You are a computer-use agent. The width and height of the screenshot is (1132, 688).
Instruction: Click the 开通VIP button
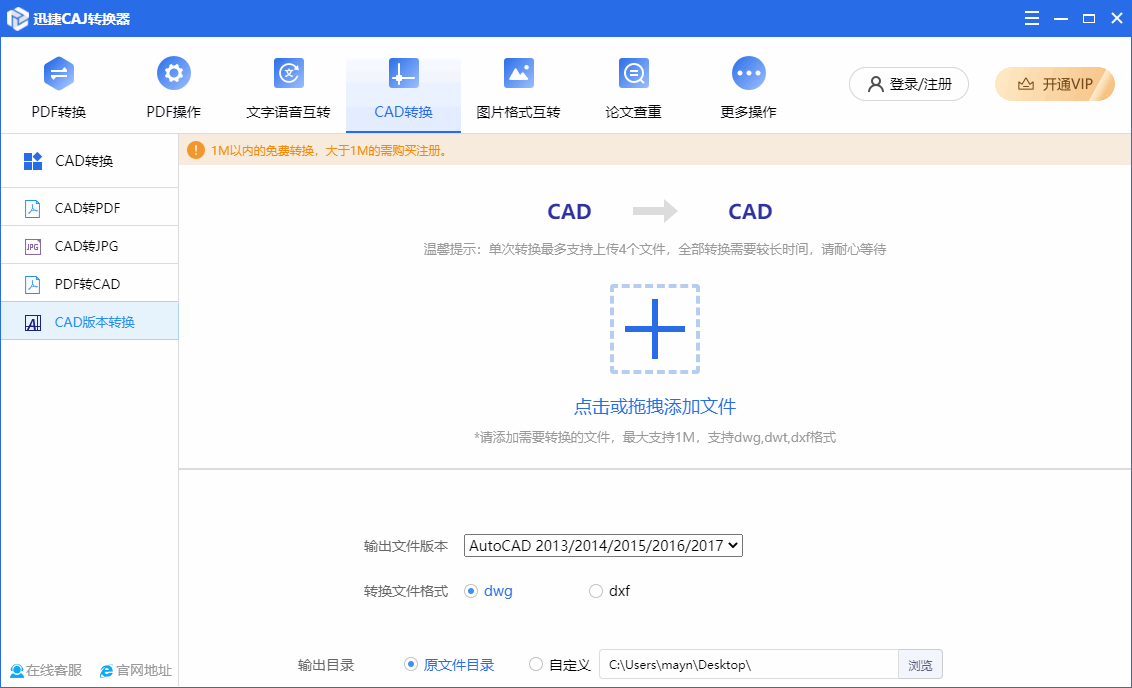[1055, 84]
